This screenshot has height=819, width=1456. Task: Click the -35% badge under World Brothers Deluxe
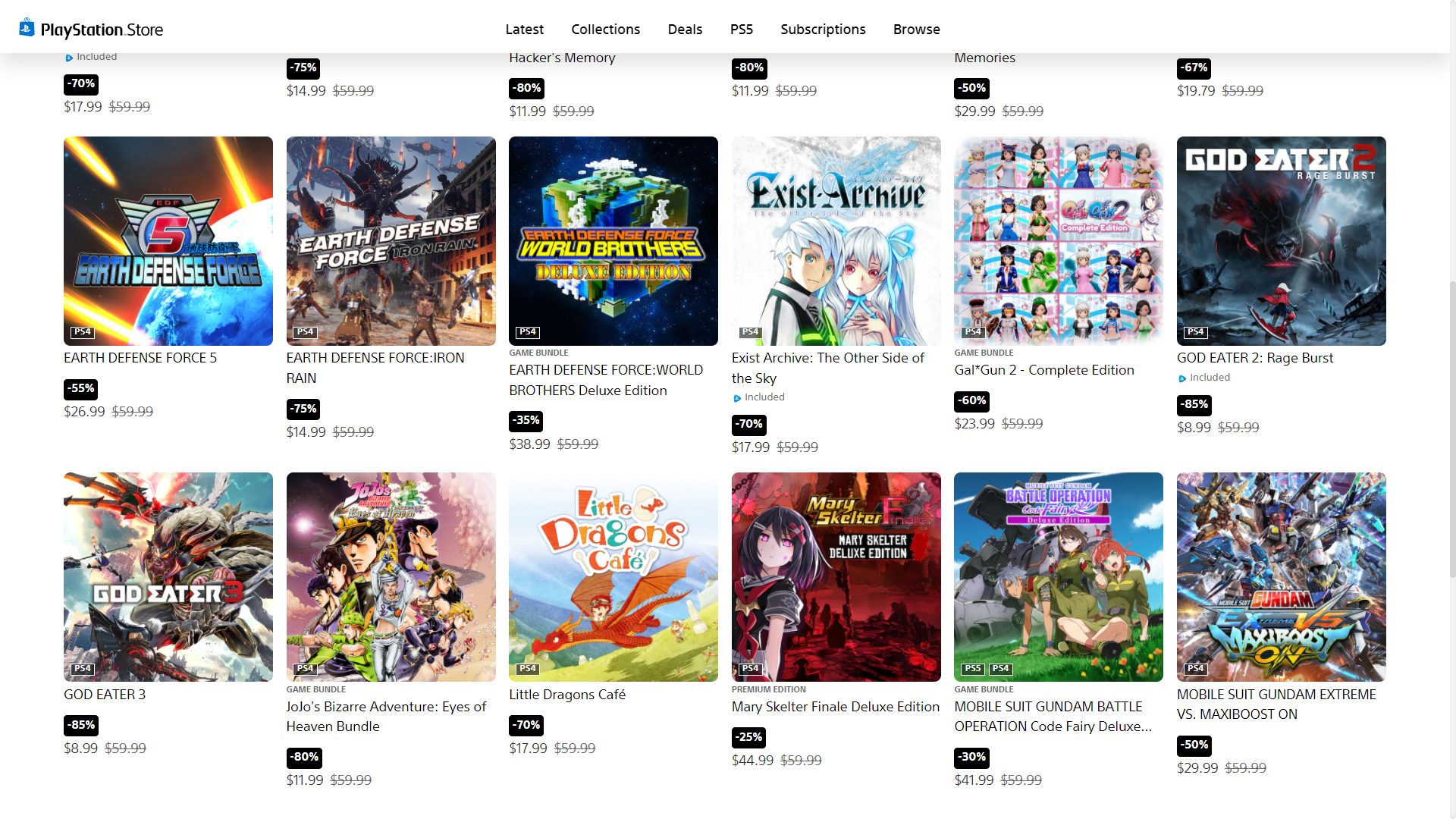coord(526,420)
